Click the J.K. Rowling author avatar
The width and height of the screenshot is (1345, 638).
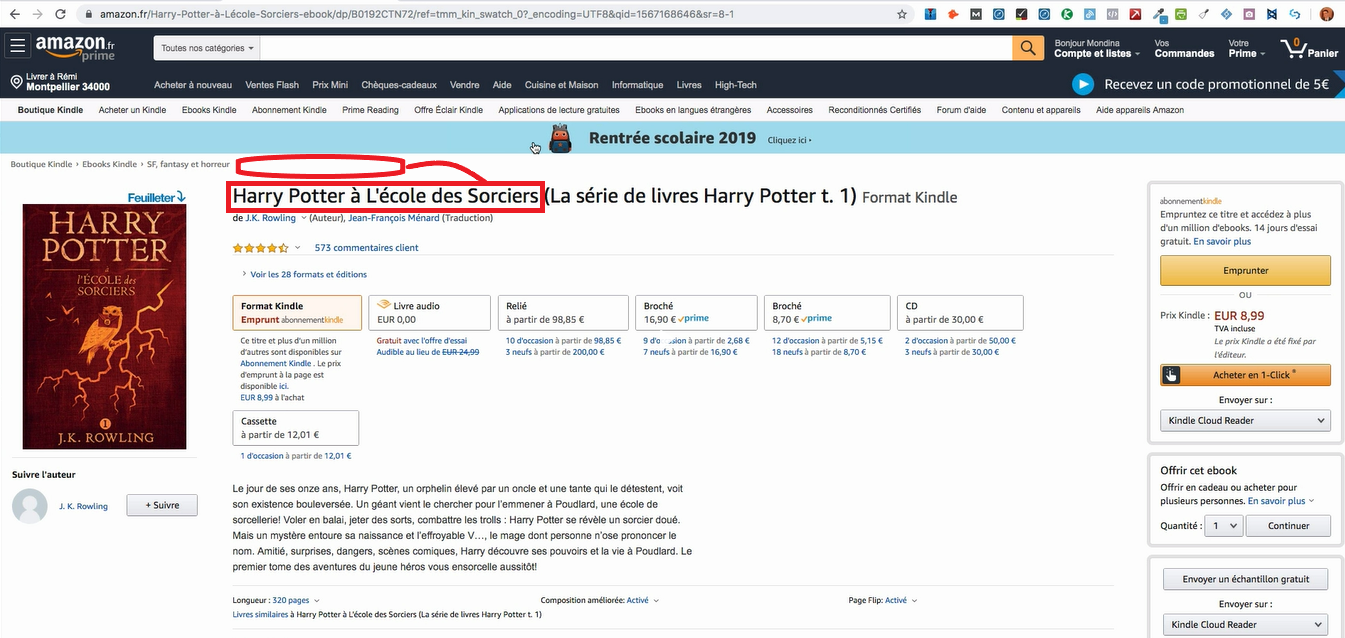(x=30, y=506)
